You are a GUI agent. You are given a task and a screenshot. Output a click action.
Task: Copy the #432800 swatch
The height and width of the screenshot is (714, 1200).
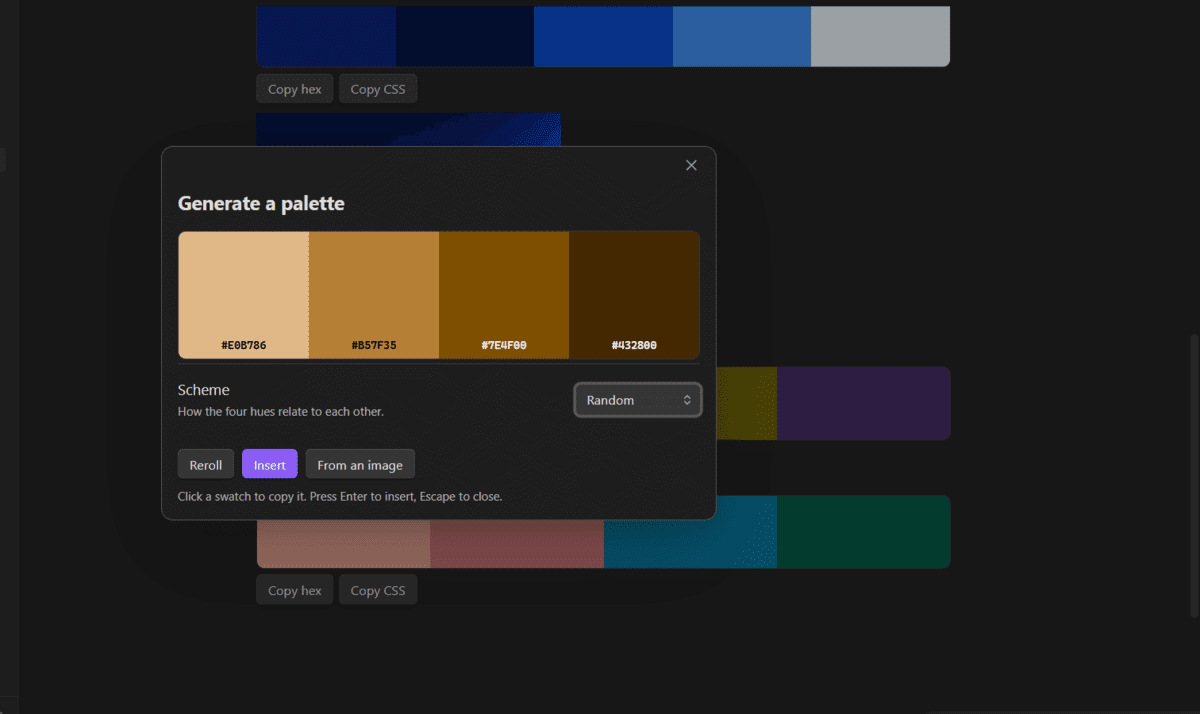point(634,295)
